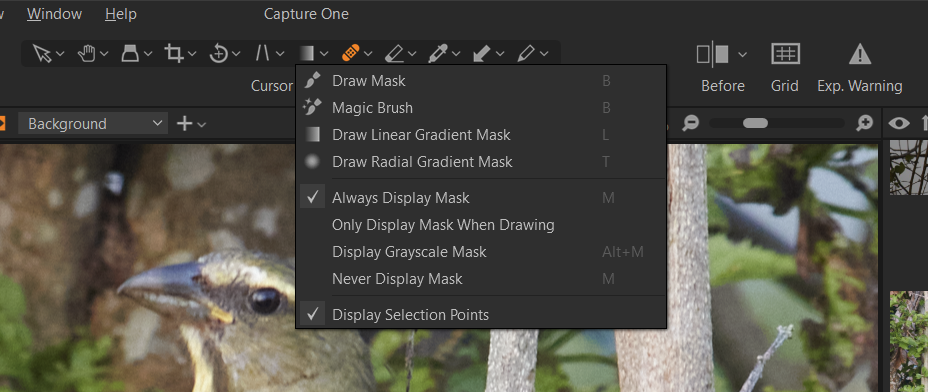Screen dimensions: 928x392
Task: Open dropdown arrow beside Pan tool
Action: pos(104,54)
